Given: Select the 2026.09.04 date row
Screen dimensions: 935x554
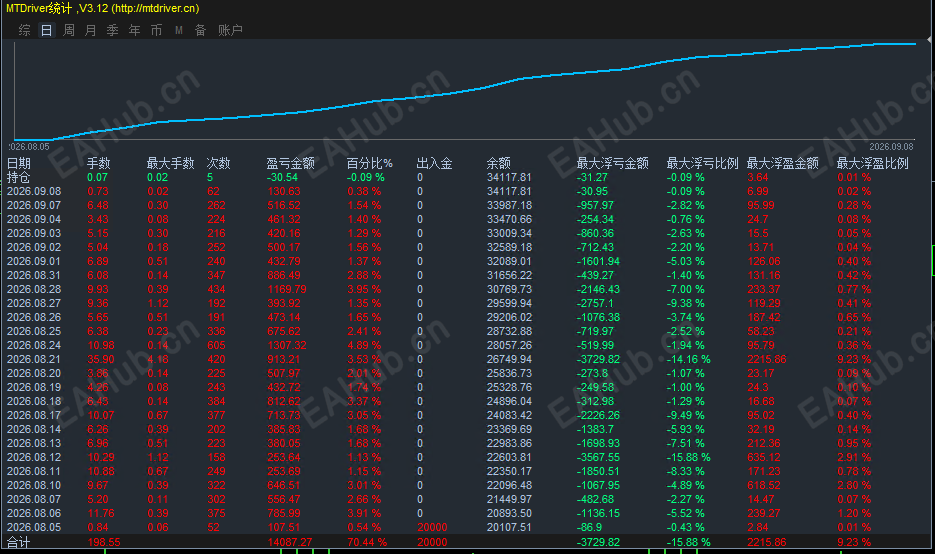Looking at the screenshot, I should pos(465,219).
